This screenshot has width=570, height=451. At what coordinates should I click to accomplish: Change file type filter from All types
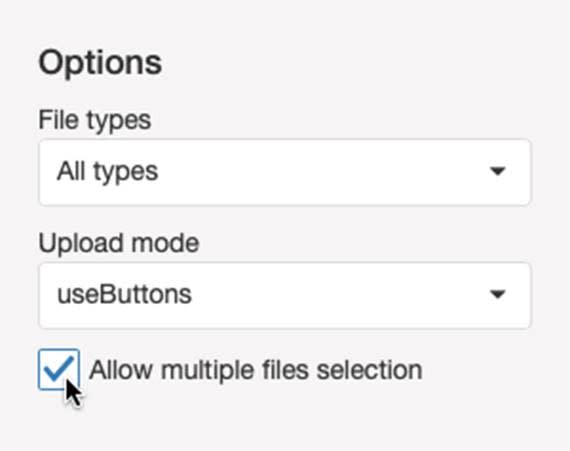point(285,172)
